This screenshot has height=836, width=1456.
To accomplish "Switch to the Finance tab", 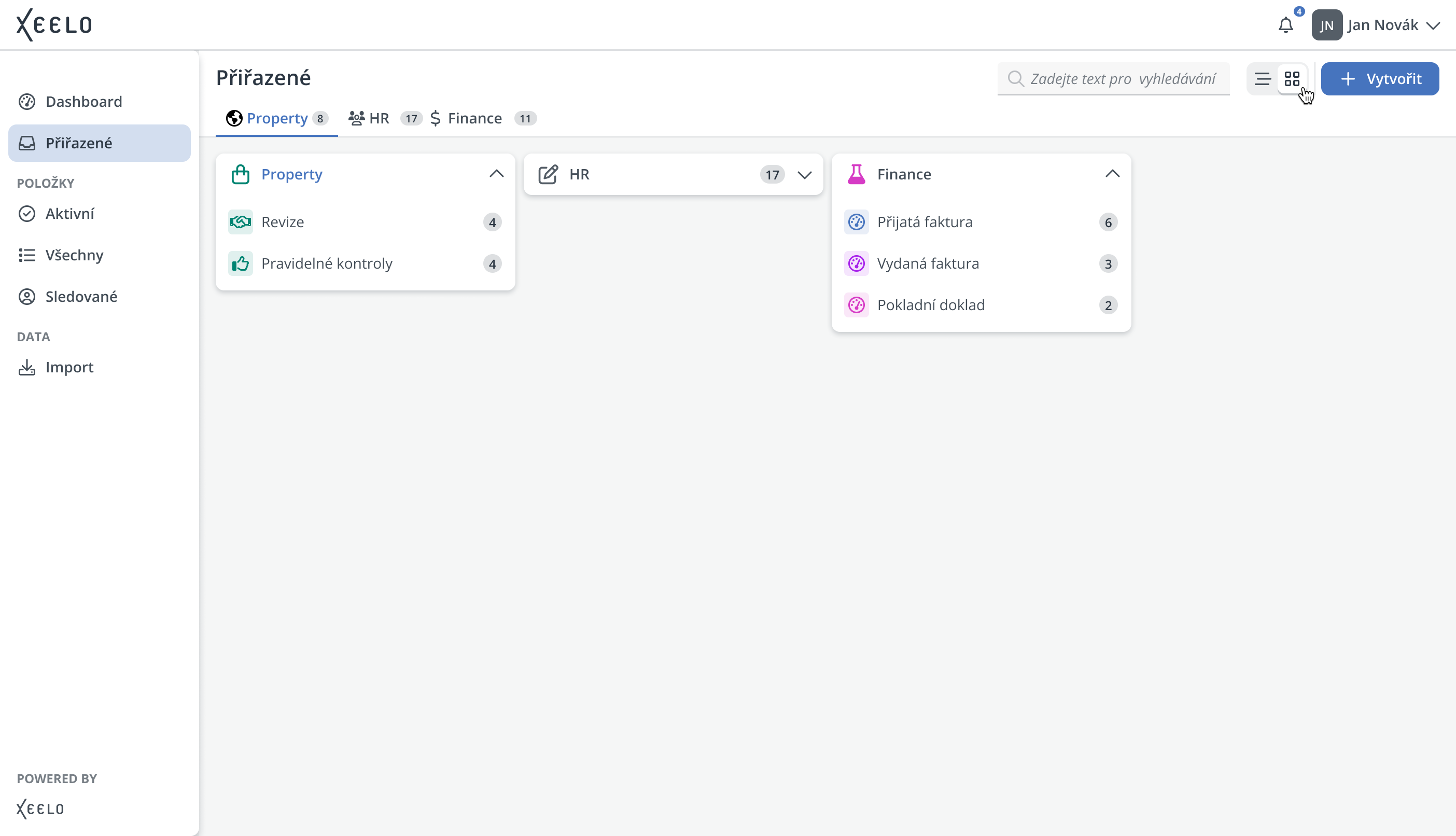I will click(474, 118).
